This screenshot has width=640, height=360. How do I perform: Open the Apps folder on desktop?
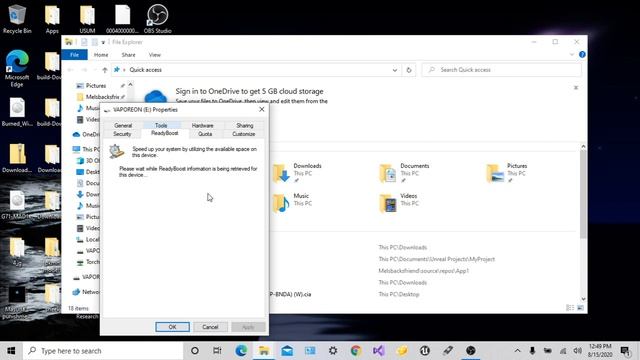point(52,19)
